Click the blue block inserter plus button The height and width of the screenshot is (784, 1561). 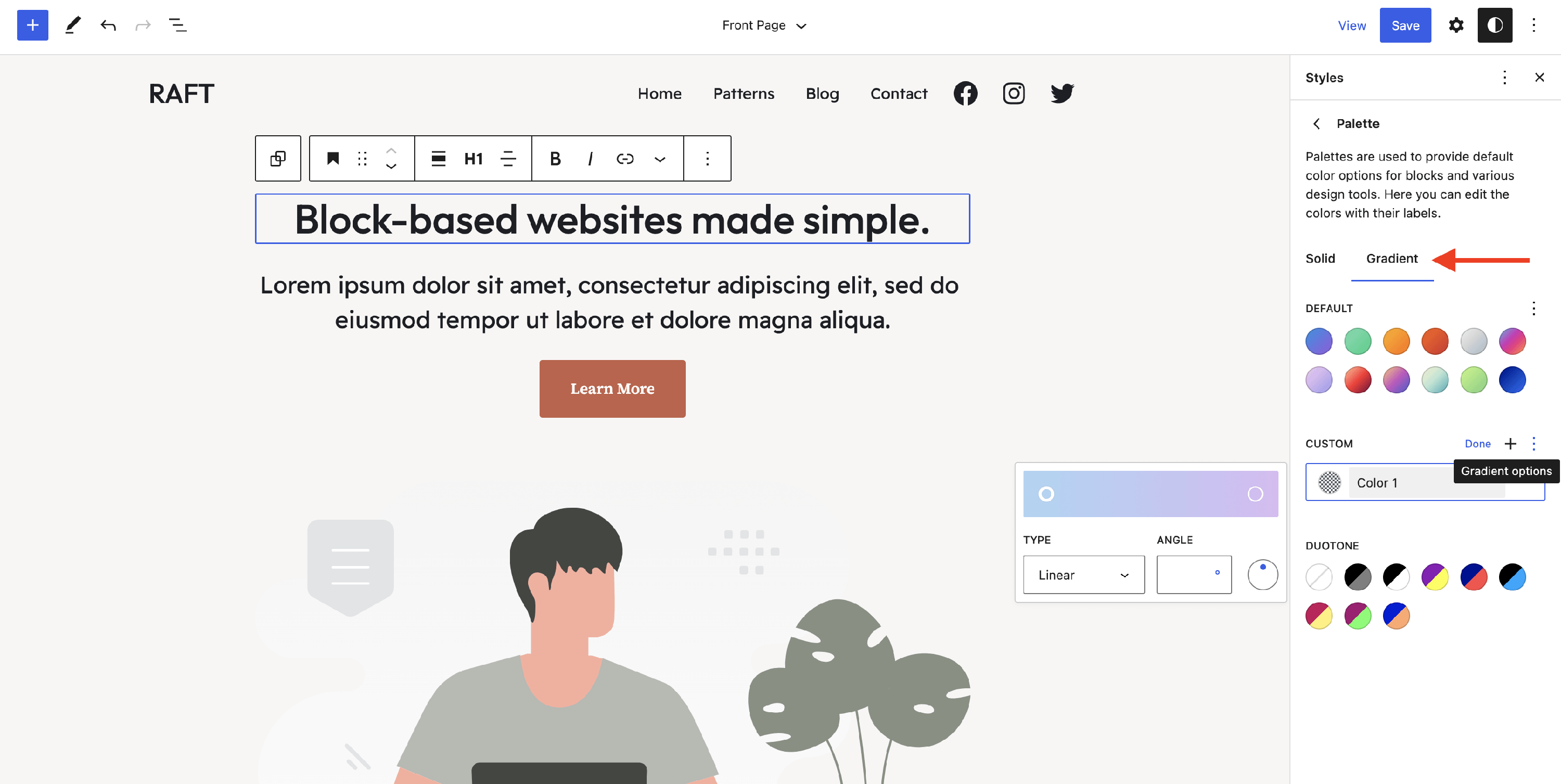point(32,25)
